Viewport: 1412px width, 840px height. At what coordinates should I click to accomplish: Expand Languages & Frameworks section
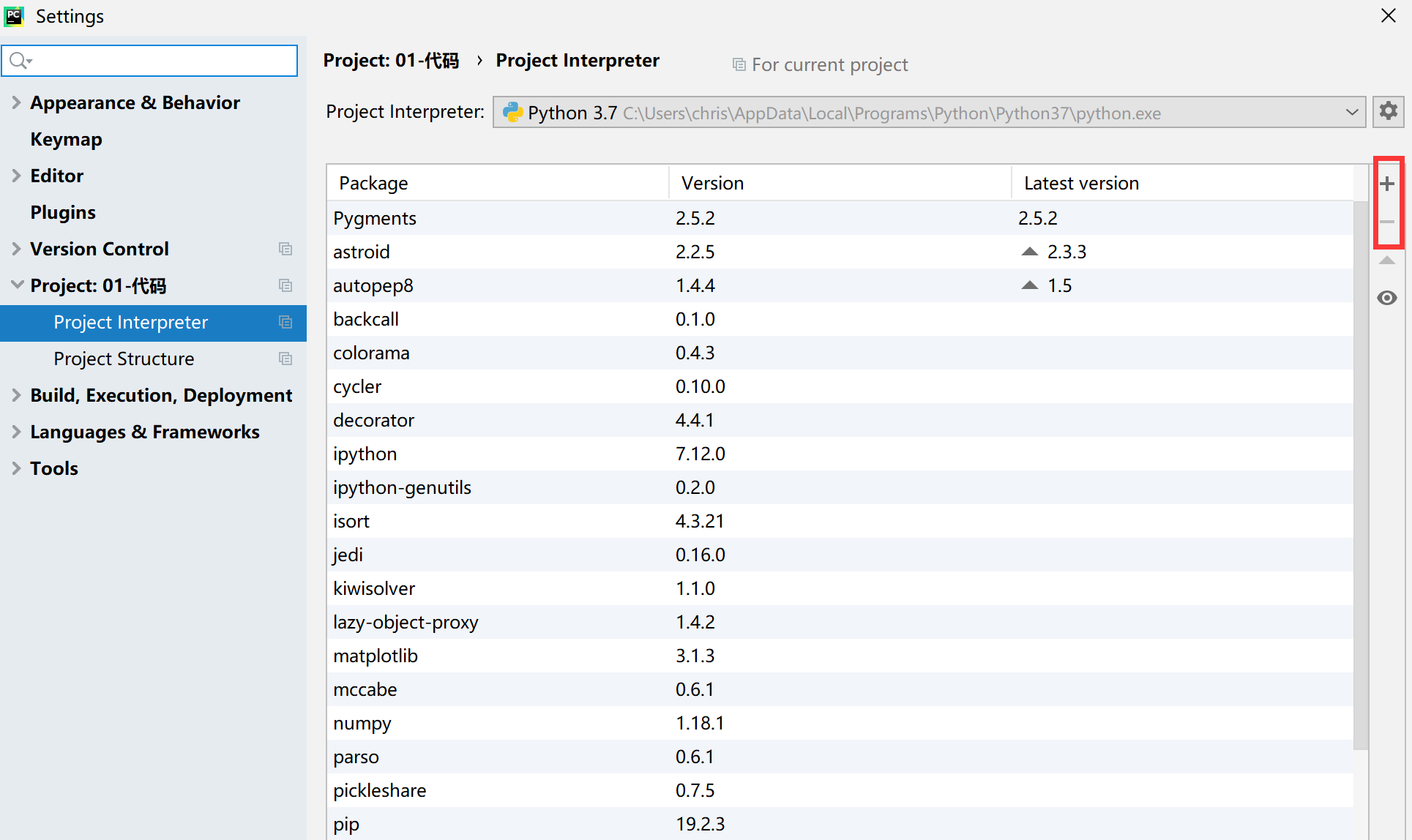point(16,432)
